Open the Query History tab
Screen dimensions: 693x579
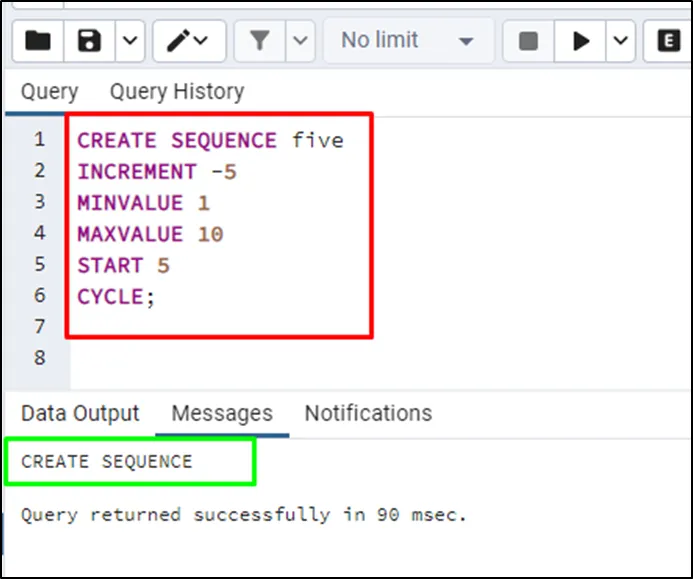(x=177, y=92)
